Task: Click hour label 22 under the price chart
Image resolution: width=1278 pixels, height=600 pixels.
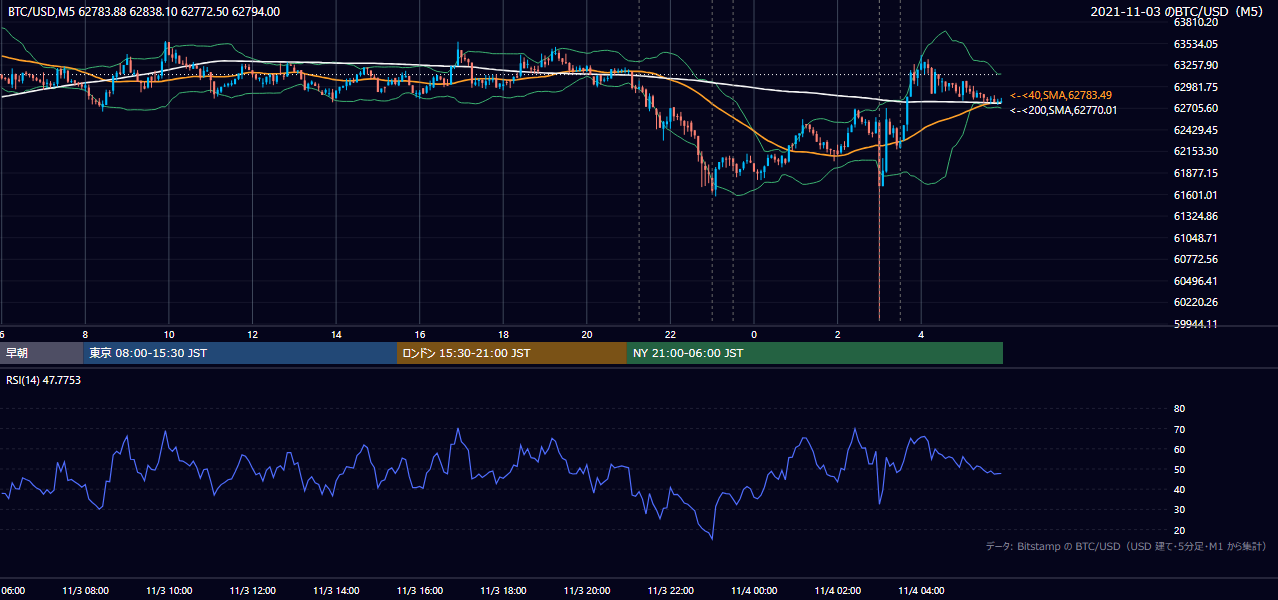Action: [670, 334]
